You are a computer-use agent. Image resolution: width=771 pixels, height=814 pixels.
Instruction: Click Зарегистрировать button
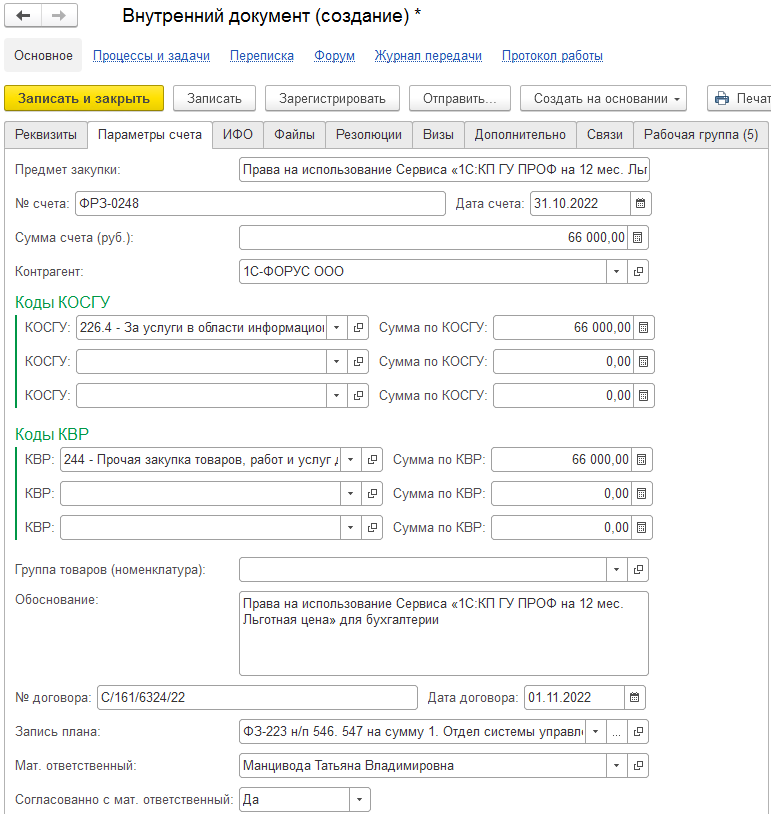(332, 98)
